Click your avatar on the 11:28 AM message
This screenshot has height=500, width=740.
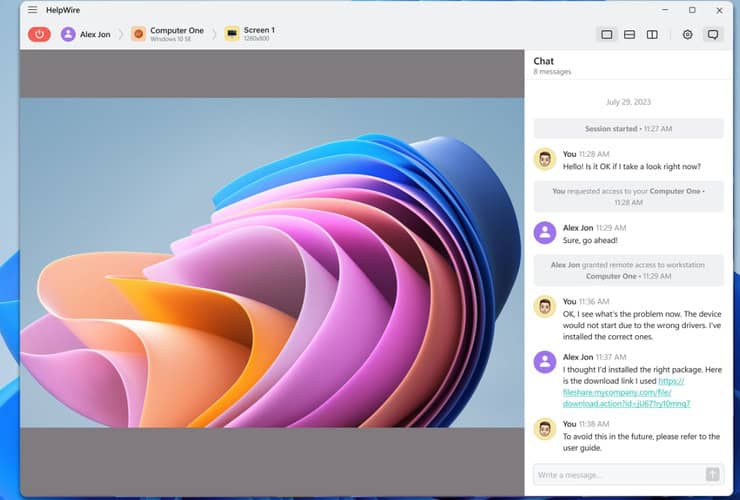tap(545, 159)
